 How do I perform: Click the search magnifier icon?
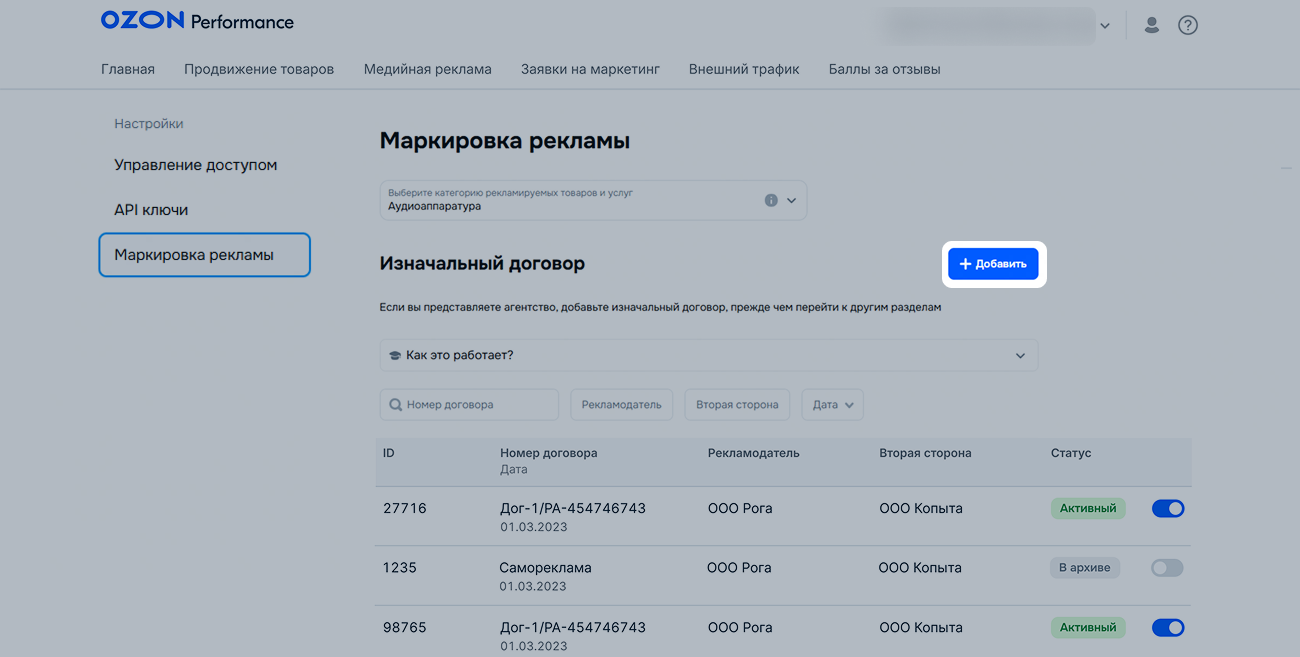coord(396,405)
